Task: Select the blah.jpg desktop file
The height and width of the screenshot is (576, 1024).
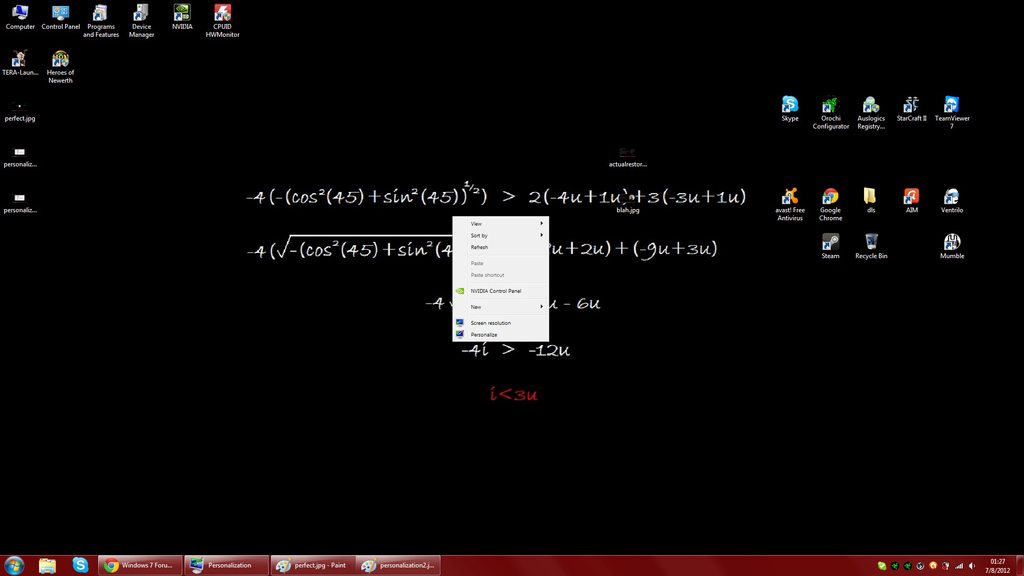Action: [x=628, y=202]
